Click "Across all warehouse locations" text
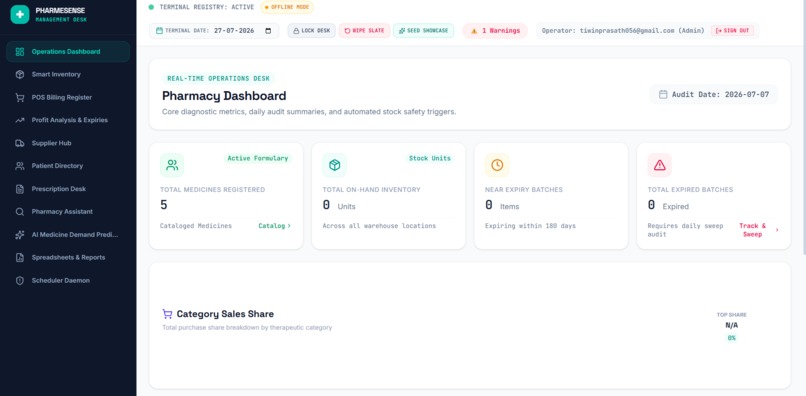This screenshot has height=396, width=806. [x=379, y=226]
